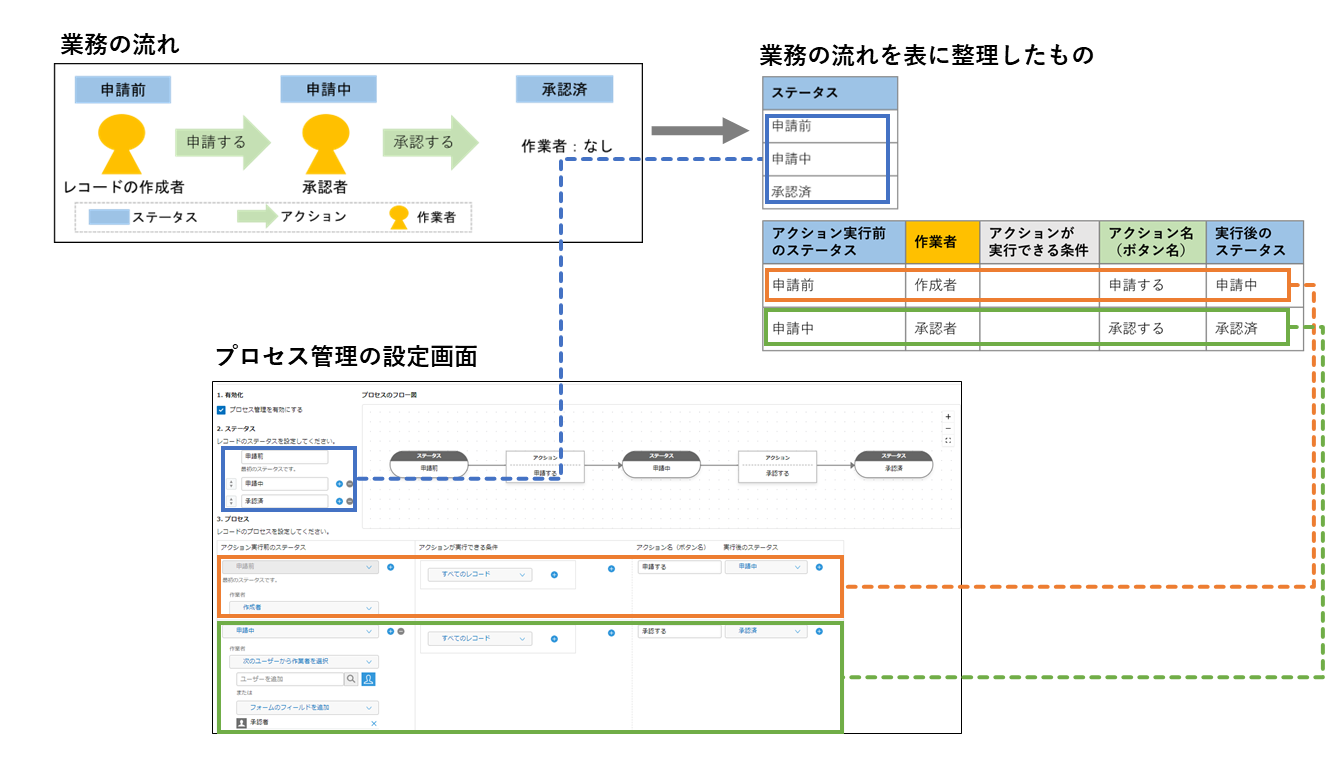Open the 承認済 post-action status dropdown

tap(766, 631)
